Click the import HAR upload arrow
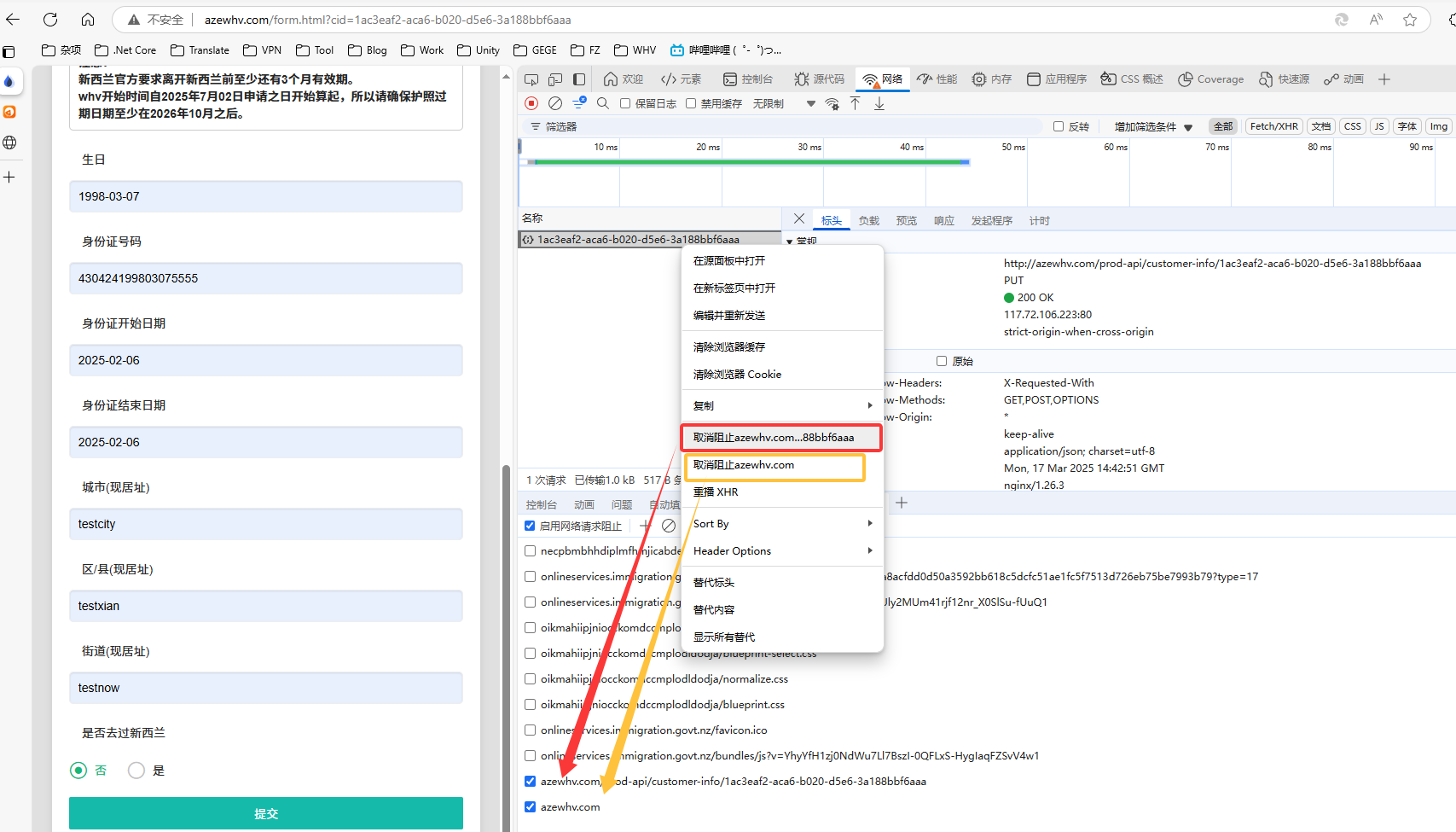This screenshot has height=832, width=1456. click(856, 103)
